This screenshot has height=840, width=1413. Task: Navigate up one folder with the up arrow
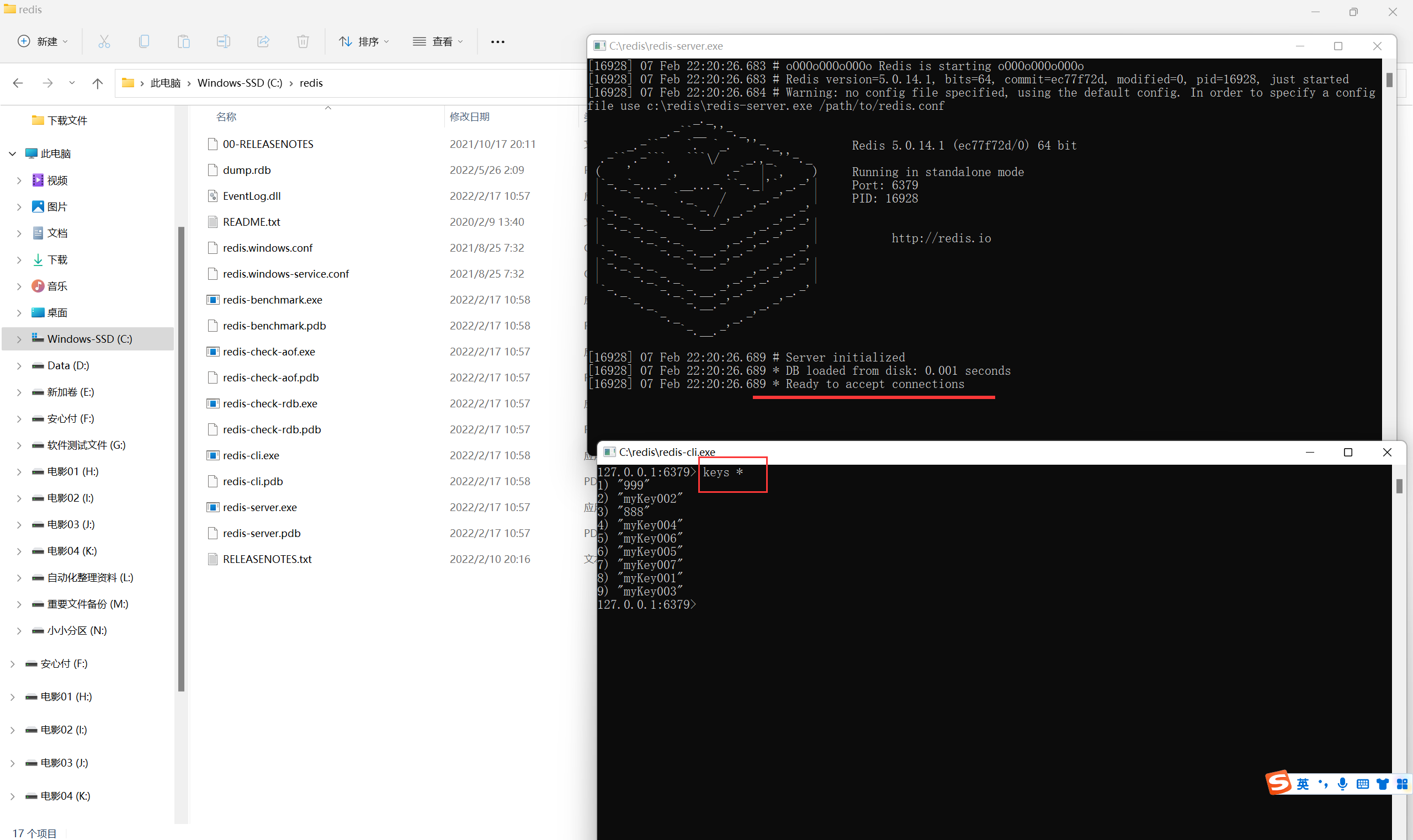tap(97, 83)
